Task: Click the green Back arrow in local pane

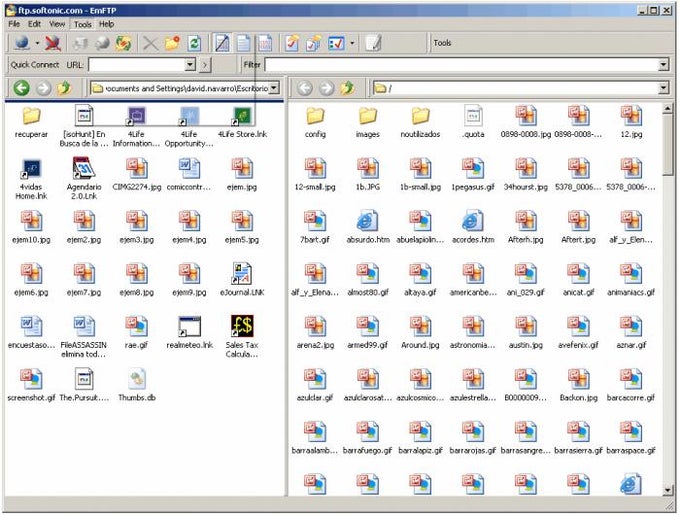Action: (21, 88)
